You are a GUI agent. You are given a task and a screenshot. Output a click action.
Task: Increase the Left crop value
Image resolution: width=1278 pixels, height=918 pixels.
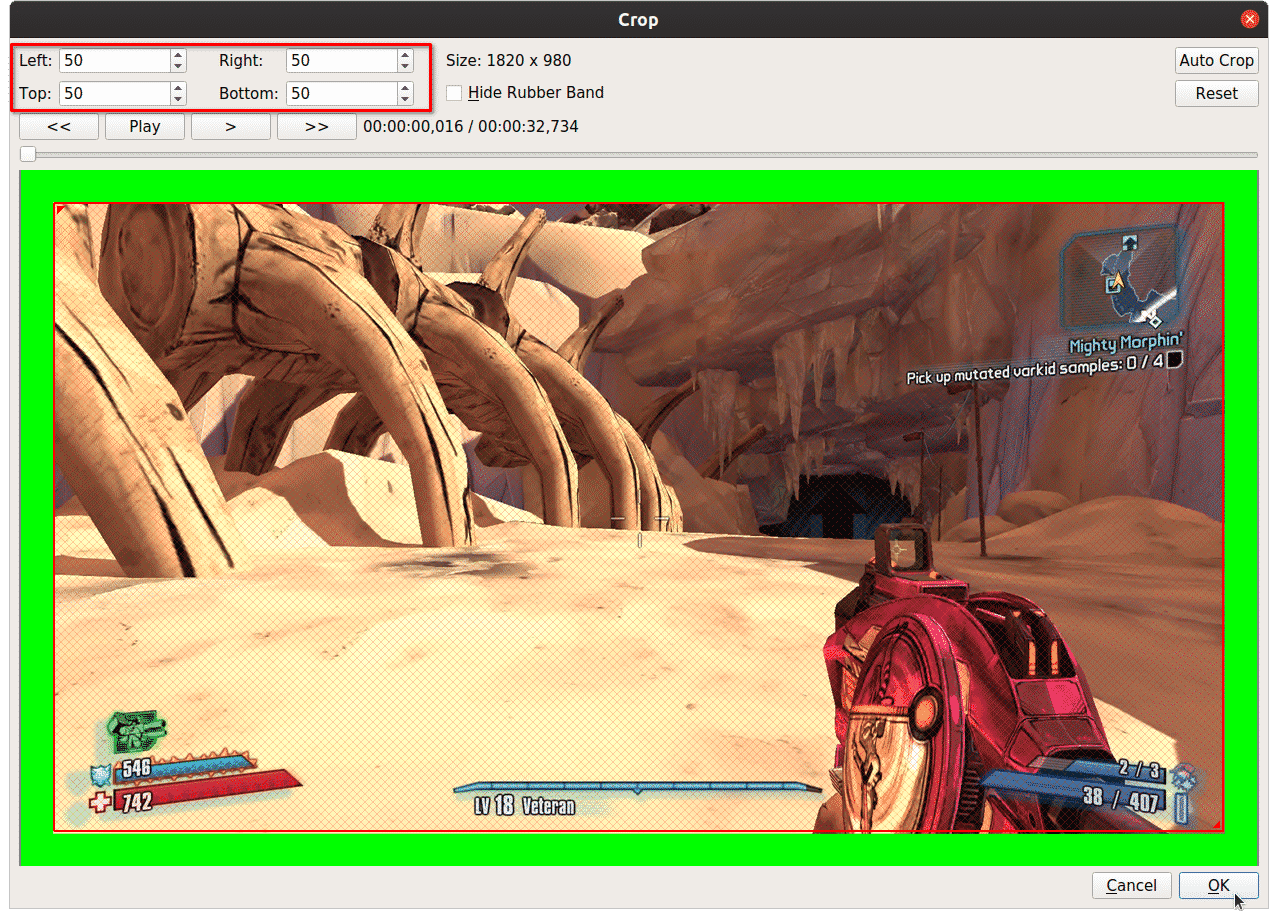(x=178, y=54)
